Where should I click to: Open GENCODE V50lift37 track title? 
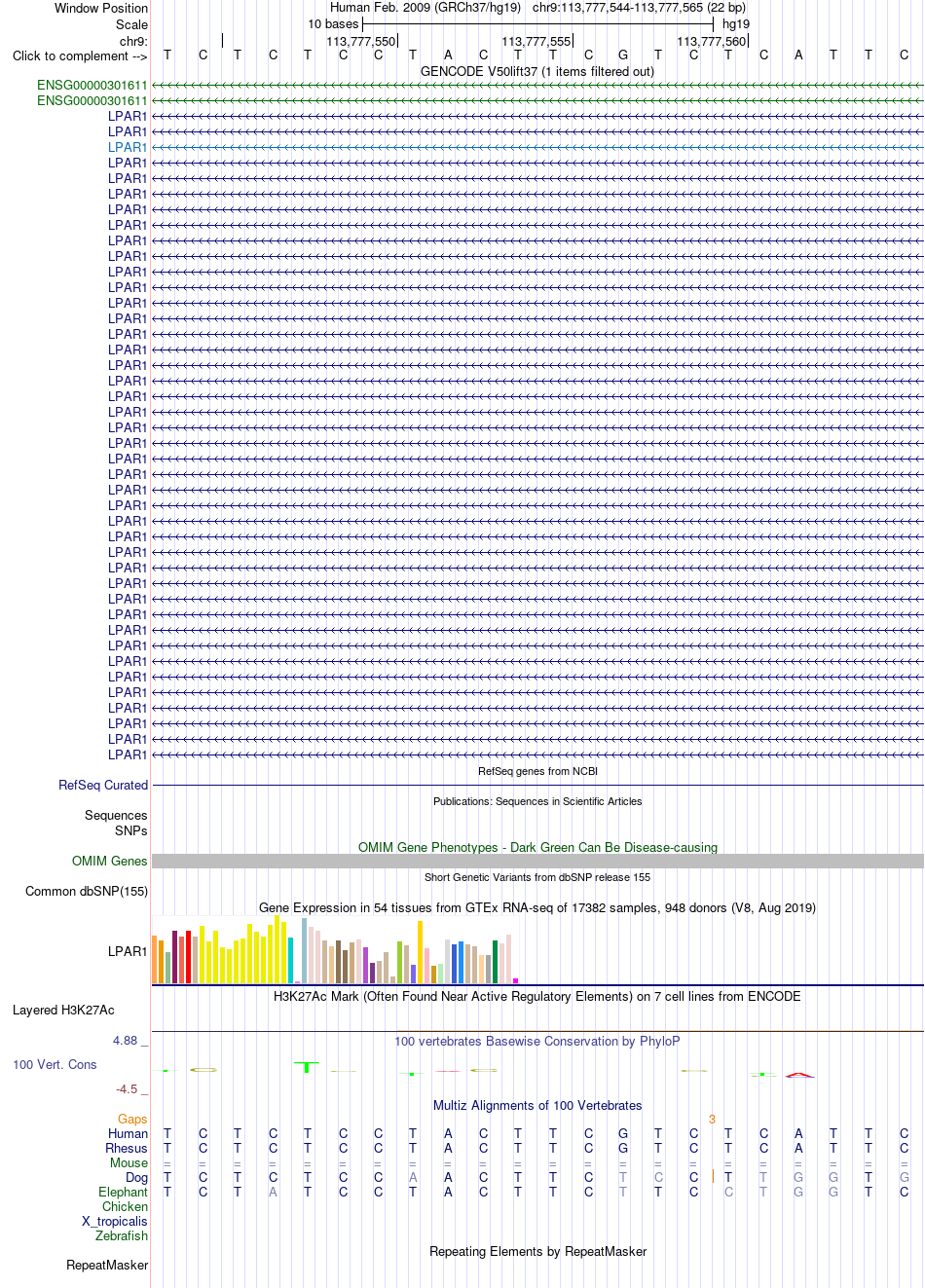click(x=537, y=71)
